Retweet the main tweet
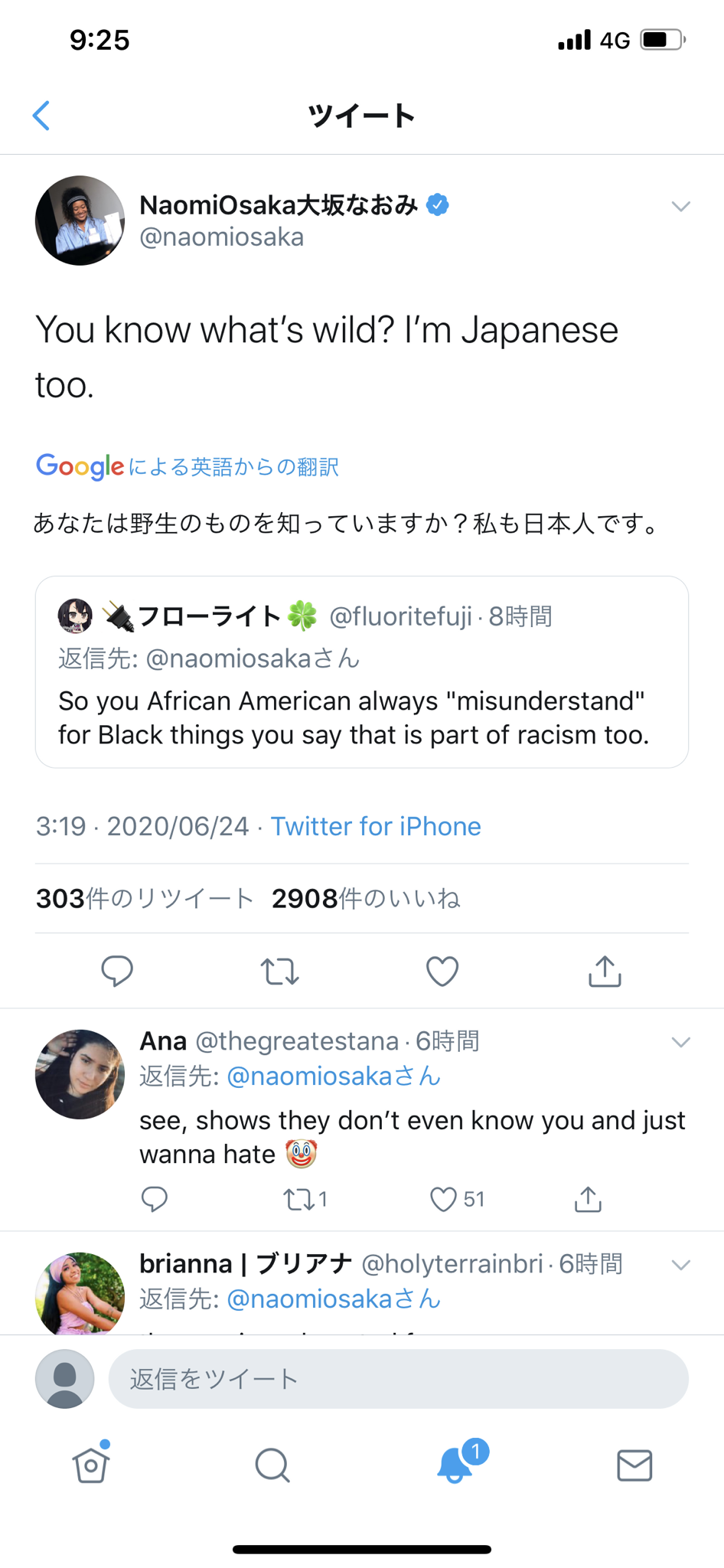Screen dimensions: 724x1568 [279, 971]
